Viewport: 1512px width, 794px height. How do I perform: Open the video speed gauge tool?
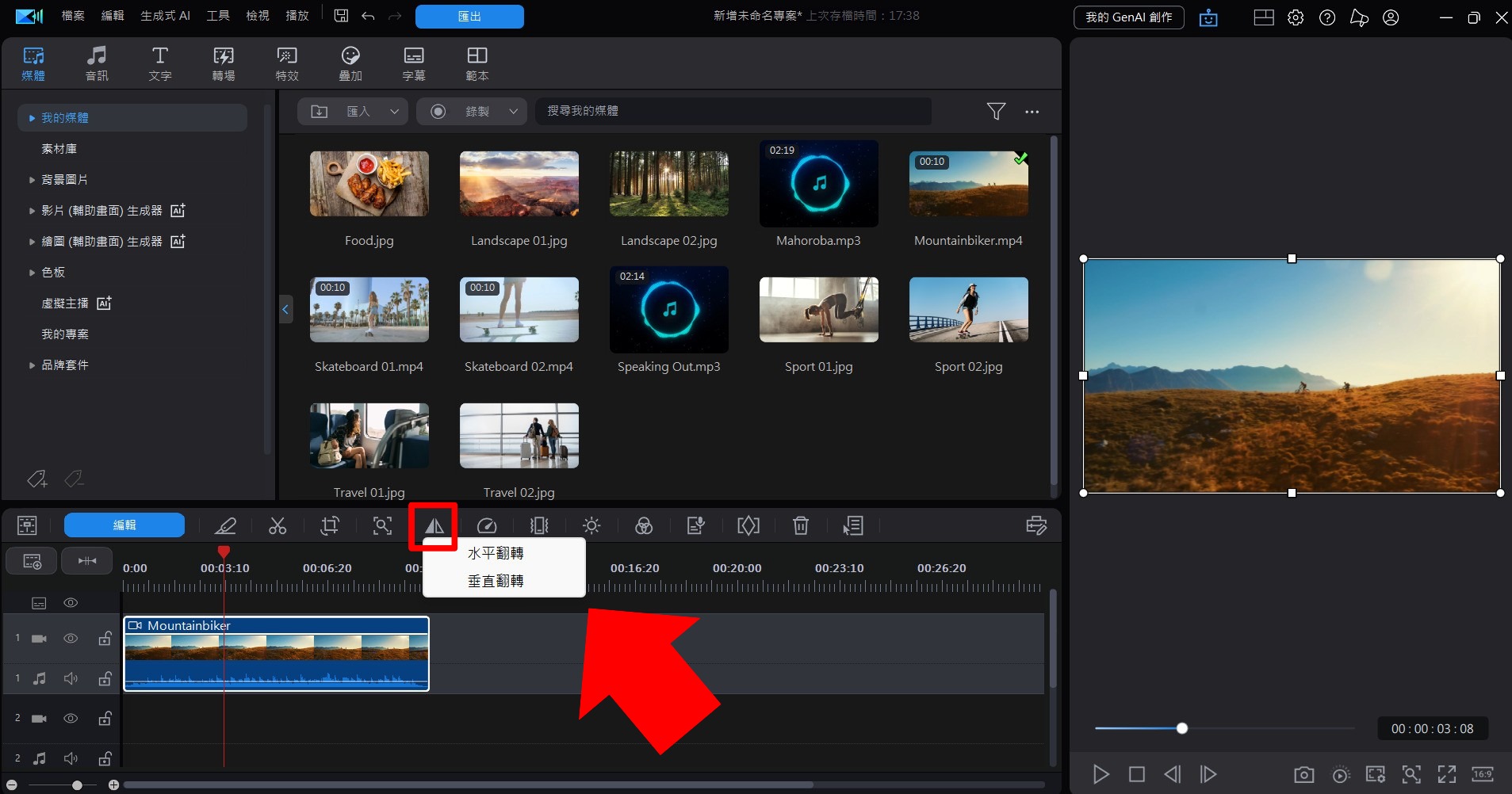point(487,525)
